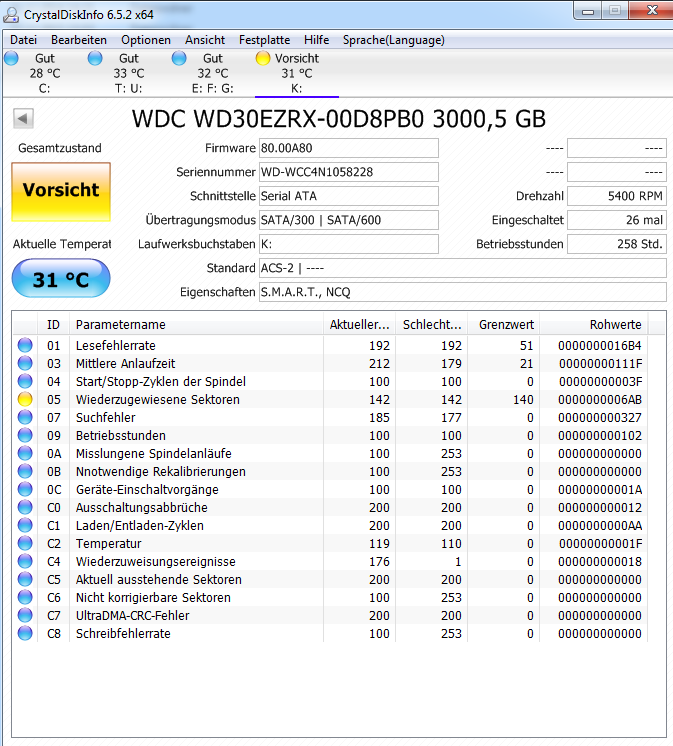Open the Bearbeiten menu

pyautogui.click(x=79, y=40)
